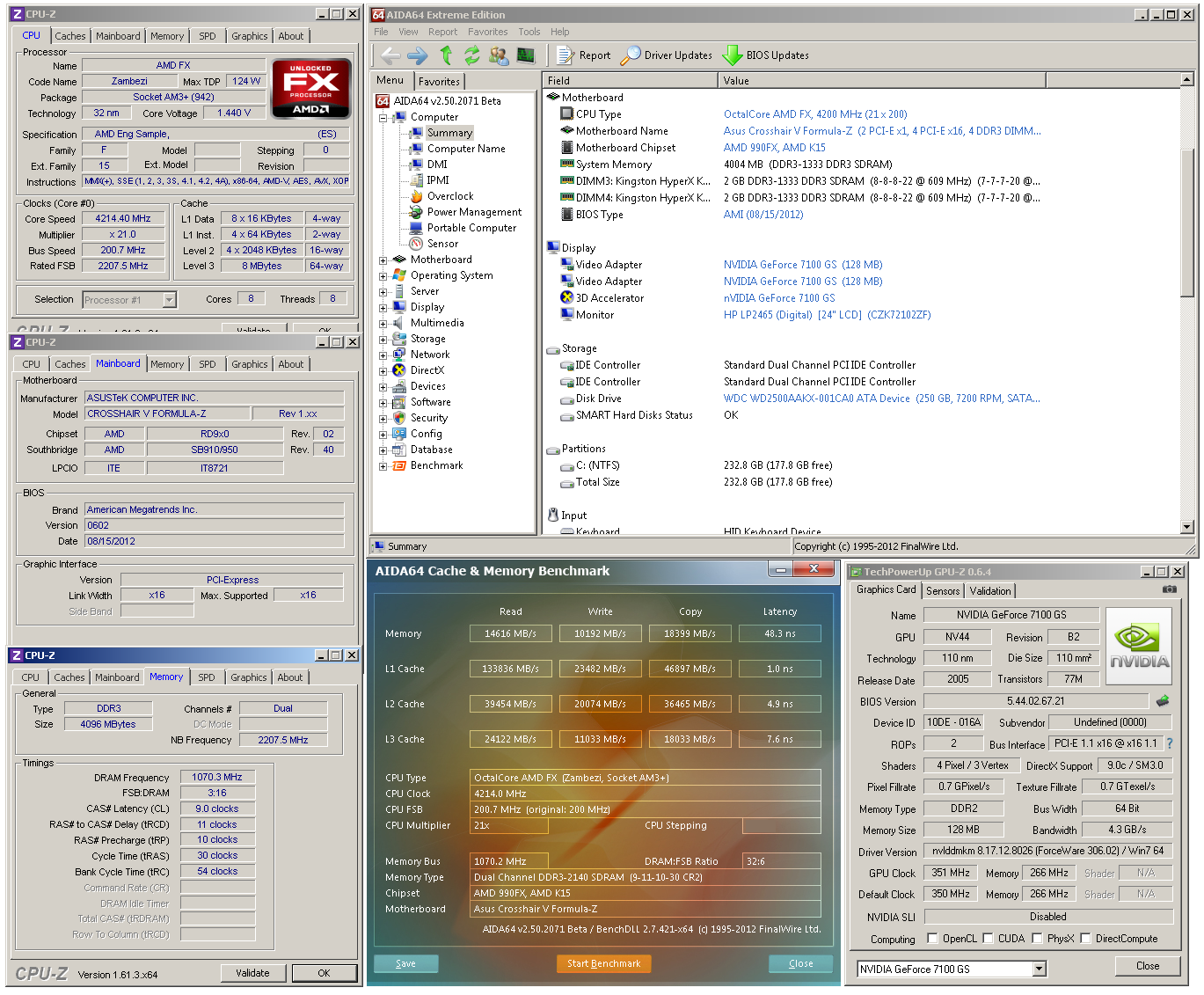Click the Start Benchmark button

coord(603,963)
